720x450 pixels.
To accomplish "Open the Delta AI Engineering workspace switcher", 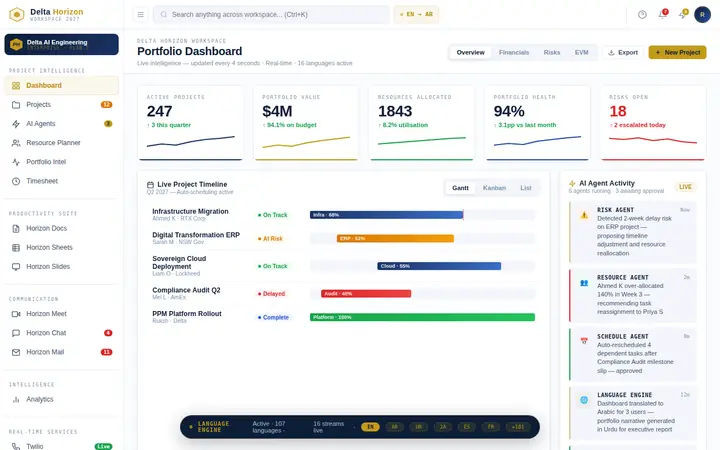I will 62,44.
